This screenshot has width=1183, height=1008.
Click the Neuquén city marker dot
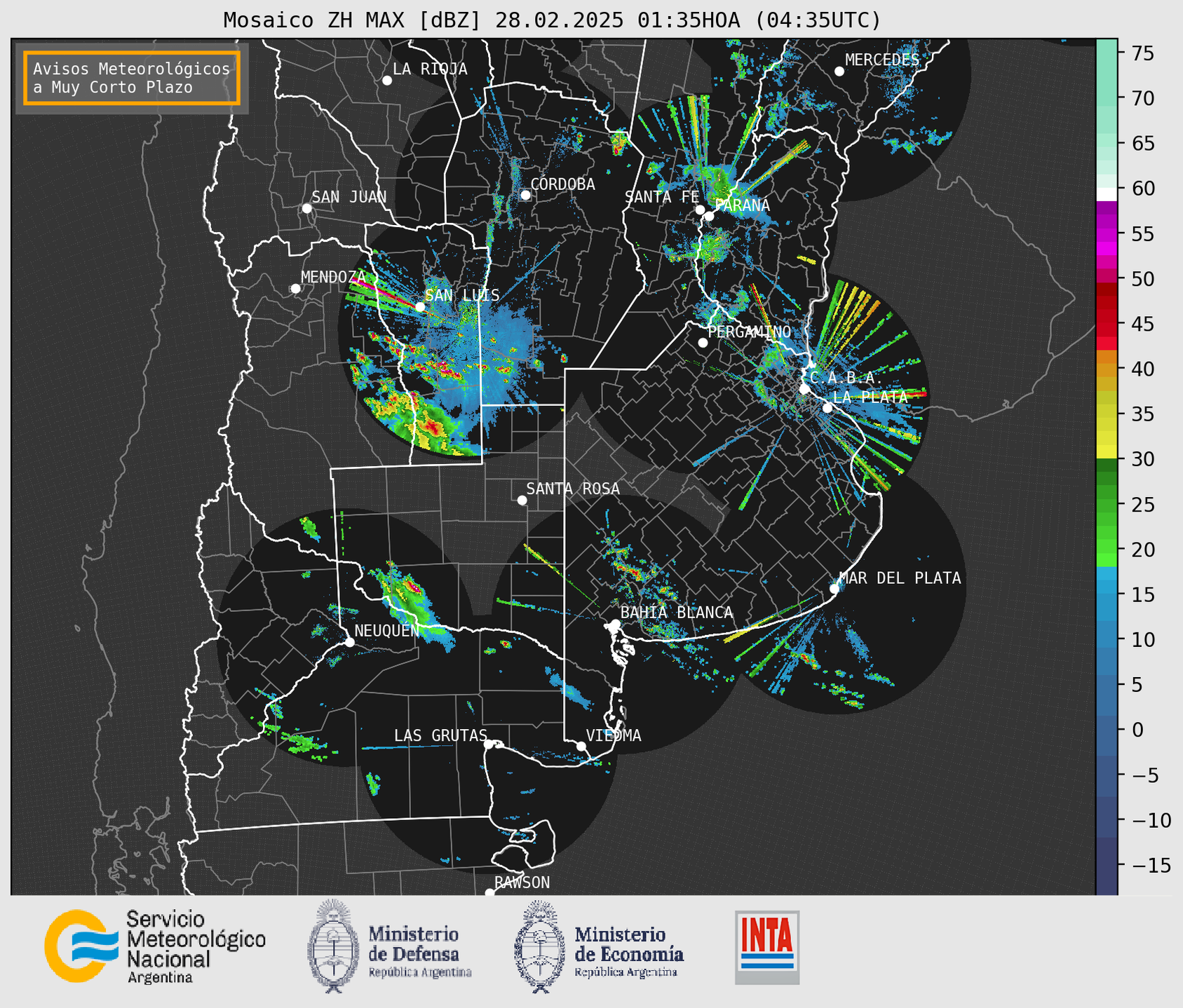(x=350, y=642)
